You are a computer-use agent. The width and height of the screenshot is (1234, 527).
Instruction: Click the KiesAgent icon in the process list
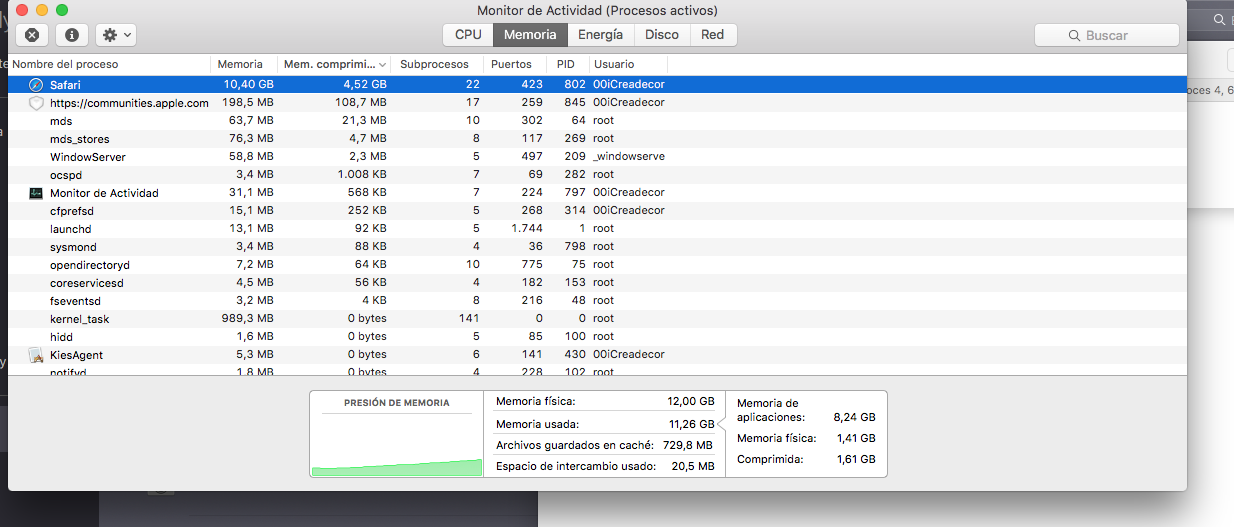(36, 355)
